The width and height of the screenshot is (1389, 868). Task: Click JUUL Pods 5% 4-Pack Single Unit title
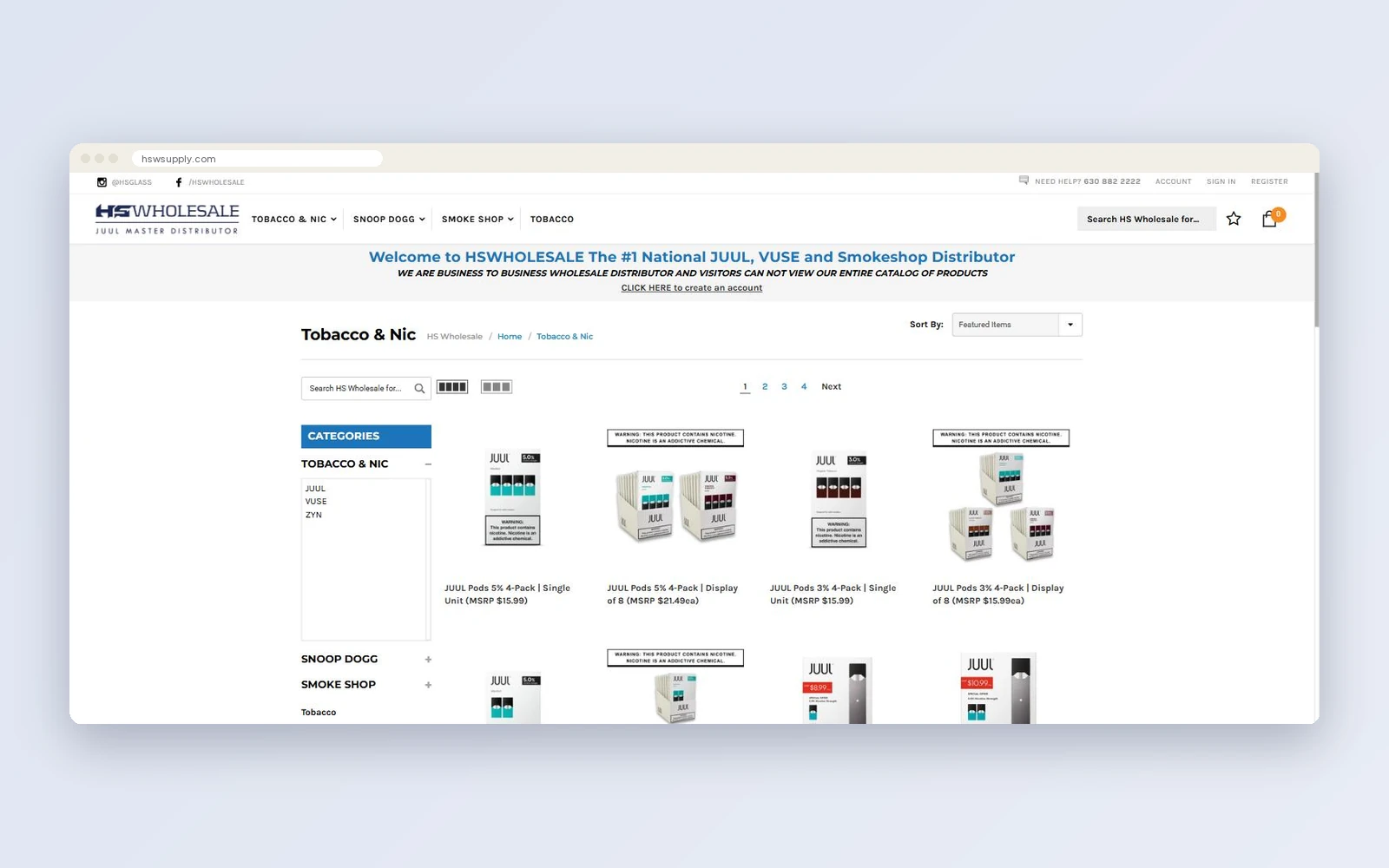(x=507, y=595)
